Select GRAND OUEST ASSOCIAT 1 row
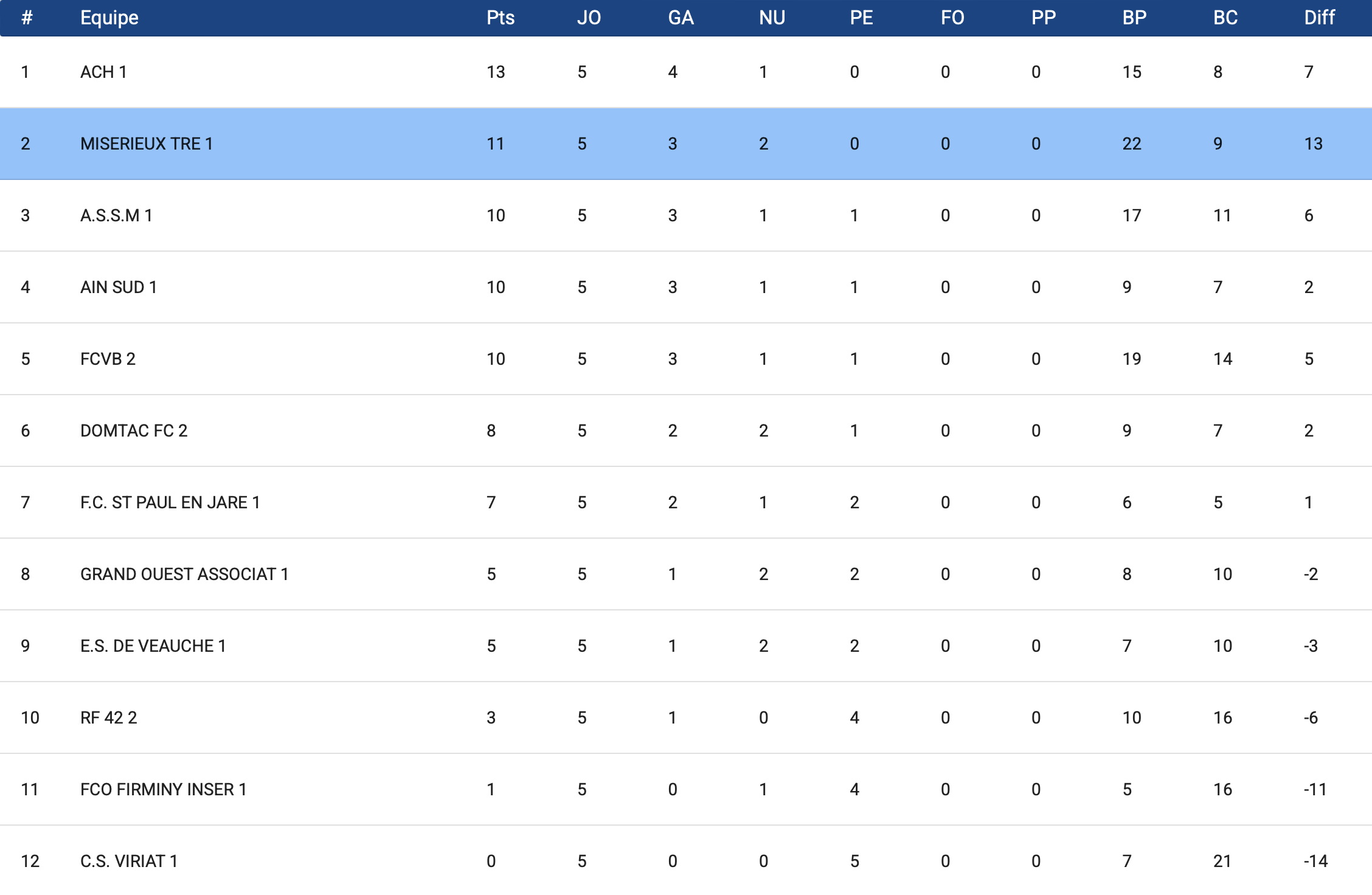This screenshot has height=895, width=1372. click(184, 575)
